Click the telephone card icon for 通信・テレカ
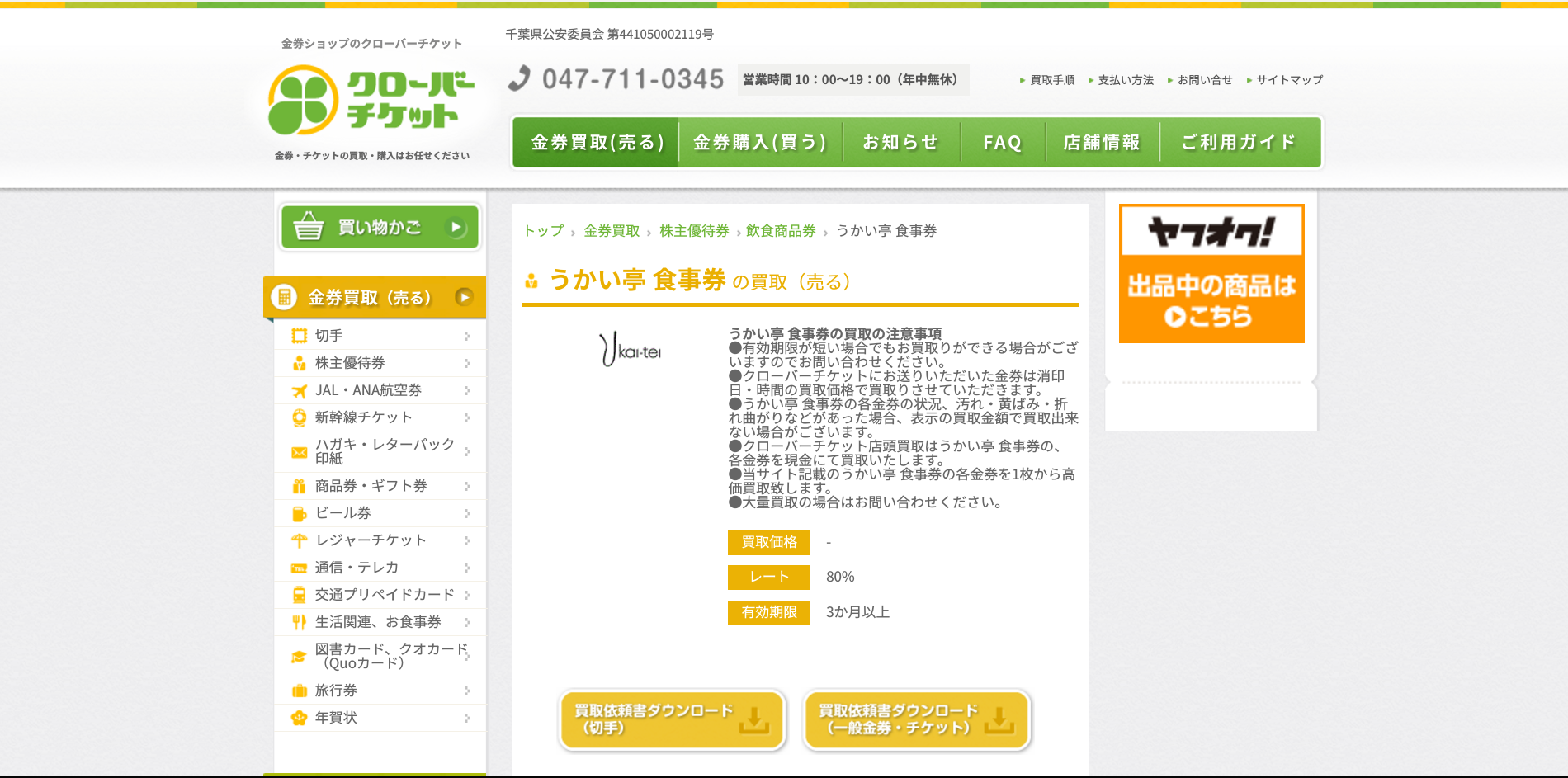This screenshot has width=1568, height=778. (x=299, y=568)
